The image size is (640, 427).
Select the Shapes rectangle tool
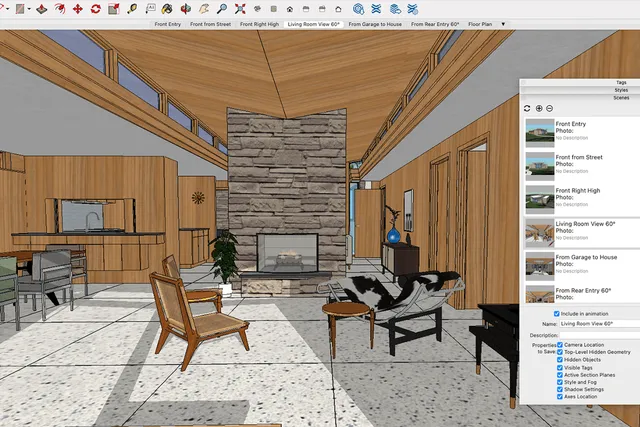coord(20,9)
